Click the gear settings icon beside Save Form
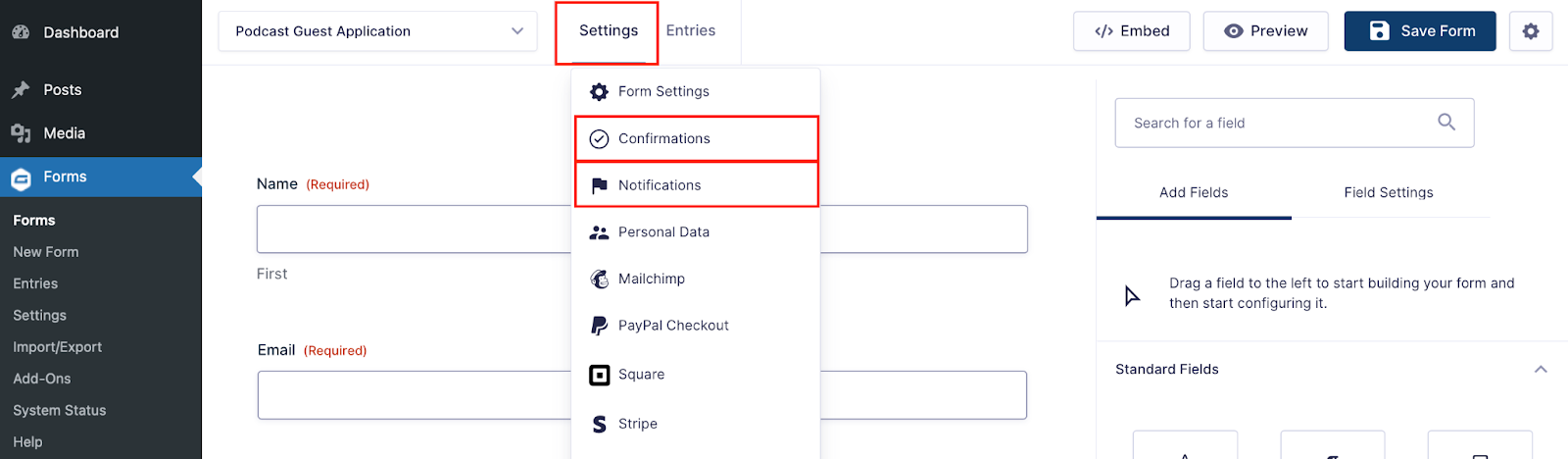The height and width of the screenshot is (459, 1568). tap(1531, 31)
